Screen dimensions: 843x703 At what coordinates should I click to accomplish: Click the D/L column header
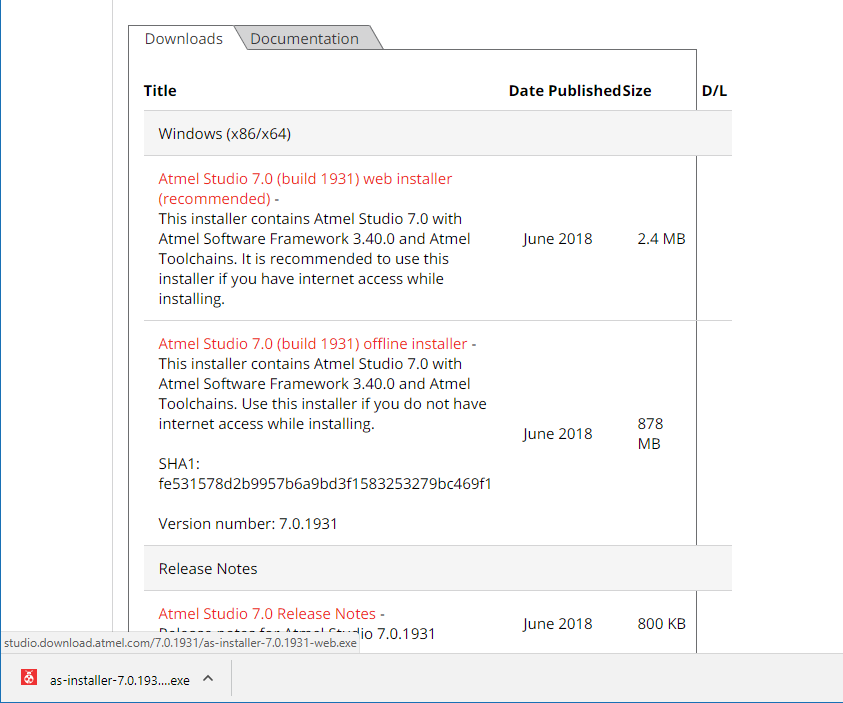click(715, 90)
